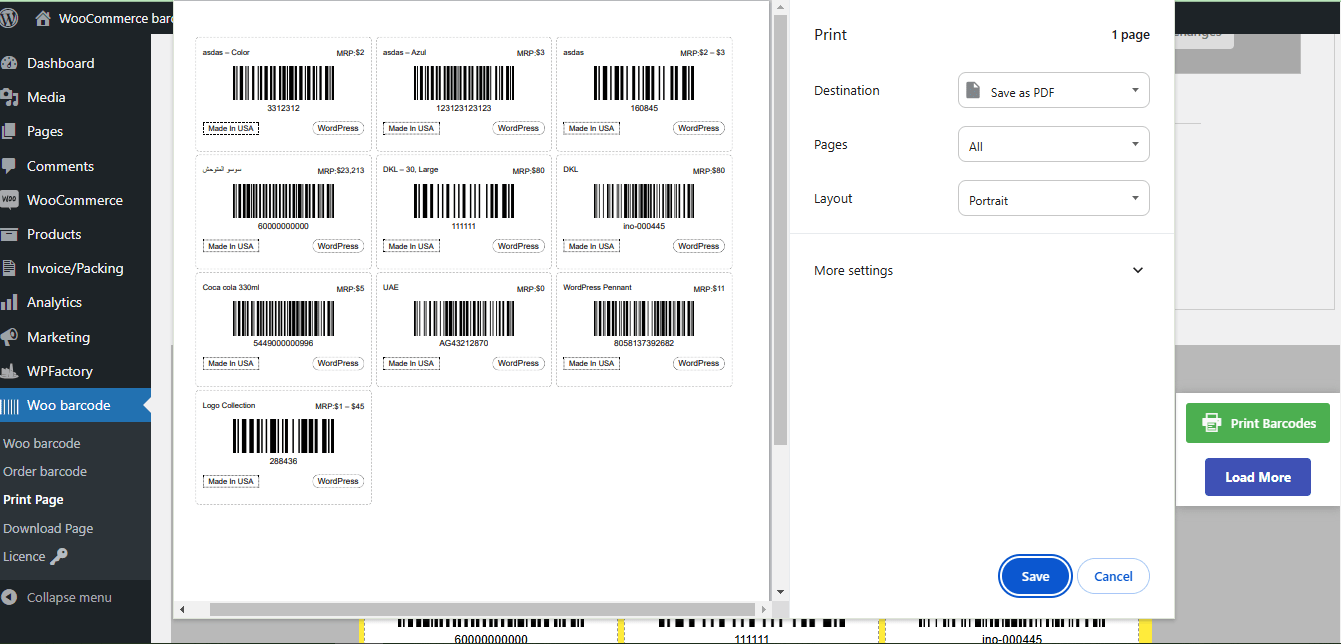Click the WooCommerce logo icon
Screen dimensions: 1341x644
pyautogui.click(x=10, y=200)
